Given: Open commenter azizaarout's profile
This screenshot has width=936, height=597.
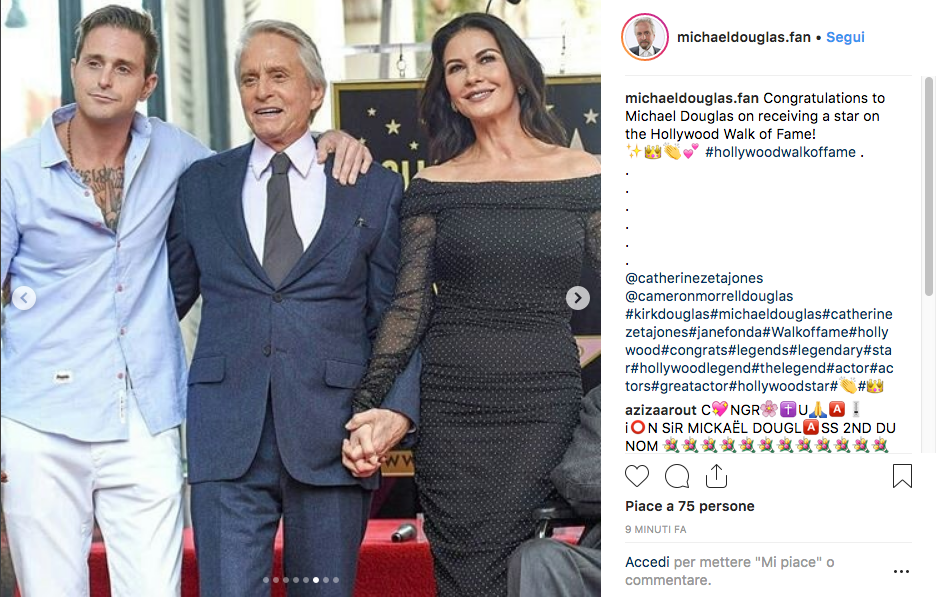Looking at the screenshot, I should (661, 410).
